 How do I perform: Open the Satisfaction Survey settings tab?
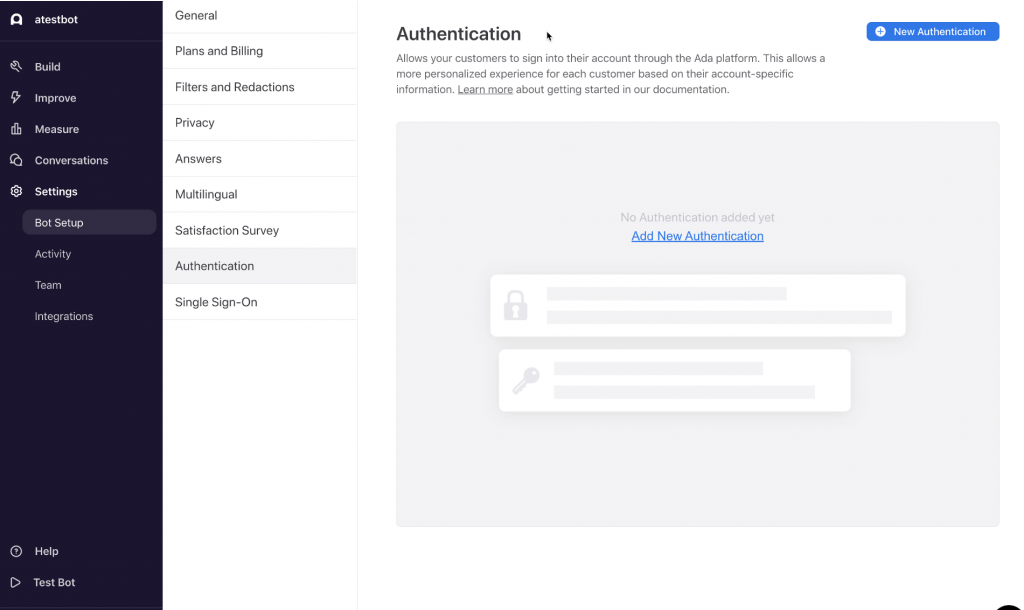point(260,230)
